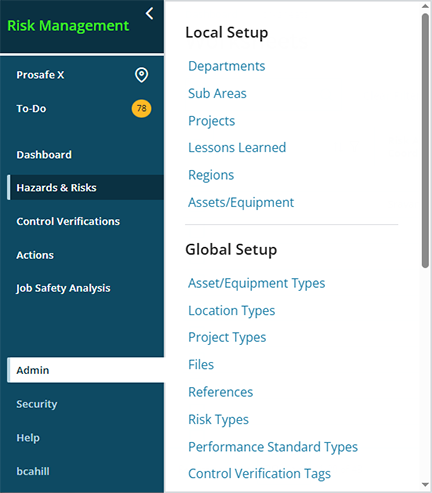Screen dimensions: 432x493
Task: Open Performance Standard Types link
Action: click(273, 447)
